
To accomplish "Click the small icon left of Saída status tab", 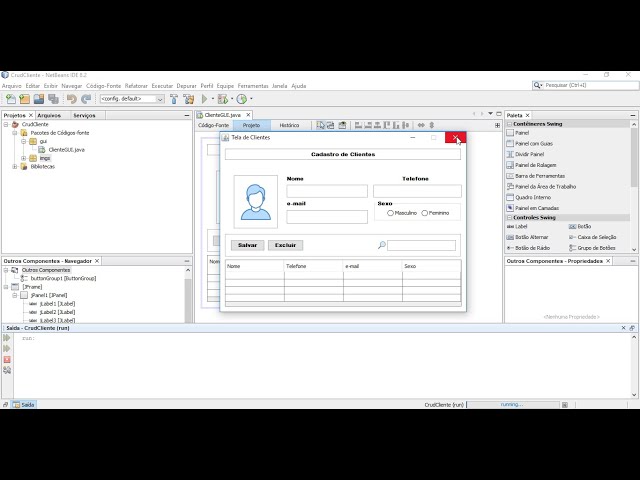I will 5,405.
